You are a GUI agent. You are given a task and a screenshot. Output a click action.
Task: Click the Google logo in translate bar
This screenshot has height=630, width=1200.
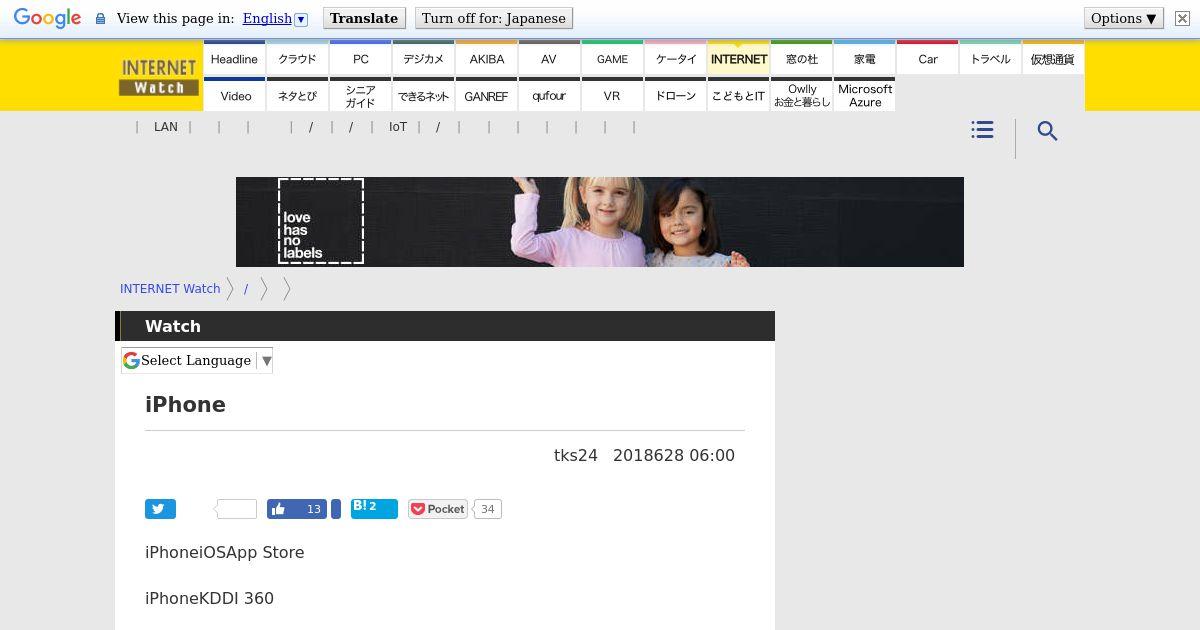(x=47, y=19)
